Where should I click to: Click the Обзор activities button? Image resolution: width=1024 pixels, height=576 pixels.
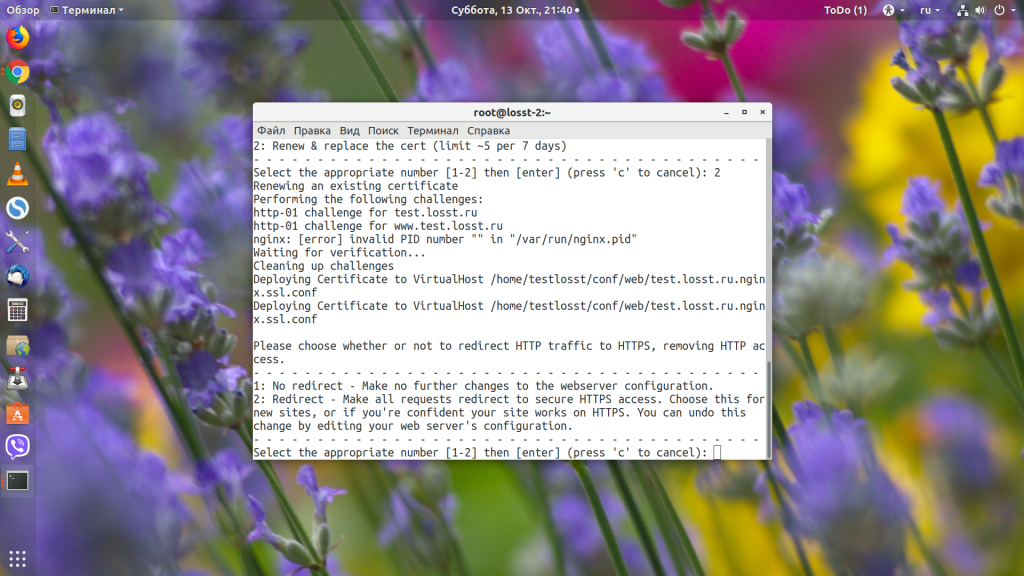[x=23, y=10]
